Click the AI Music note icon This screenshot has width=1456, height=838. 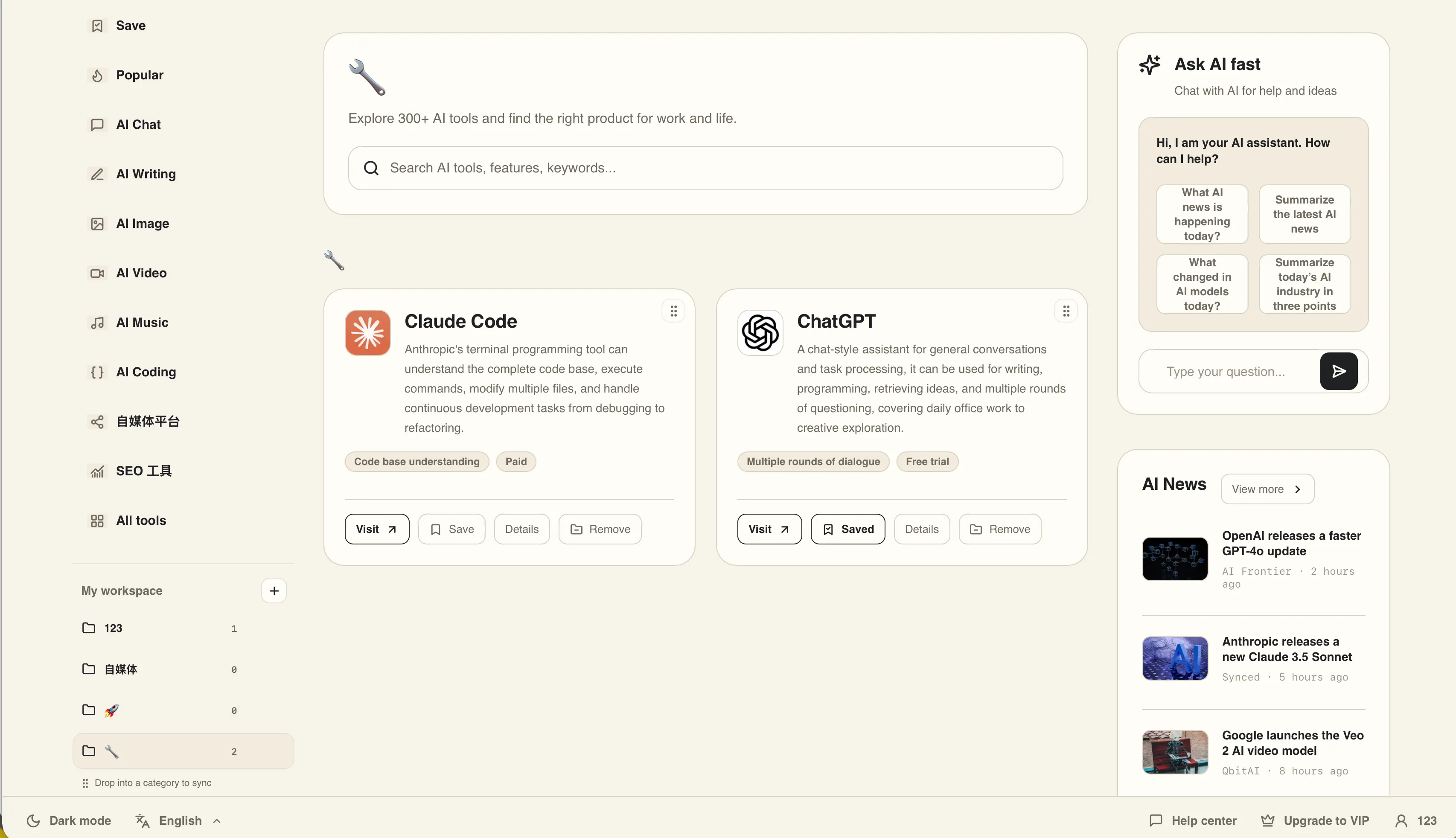point(97,322)
